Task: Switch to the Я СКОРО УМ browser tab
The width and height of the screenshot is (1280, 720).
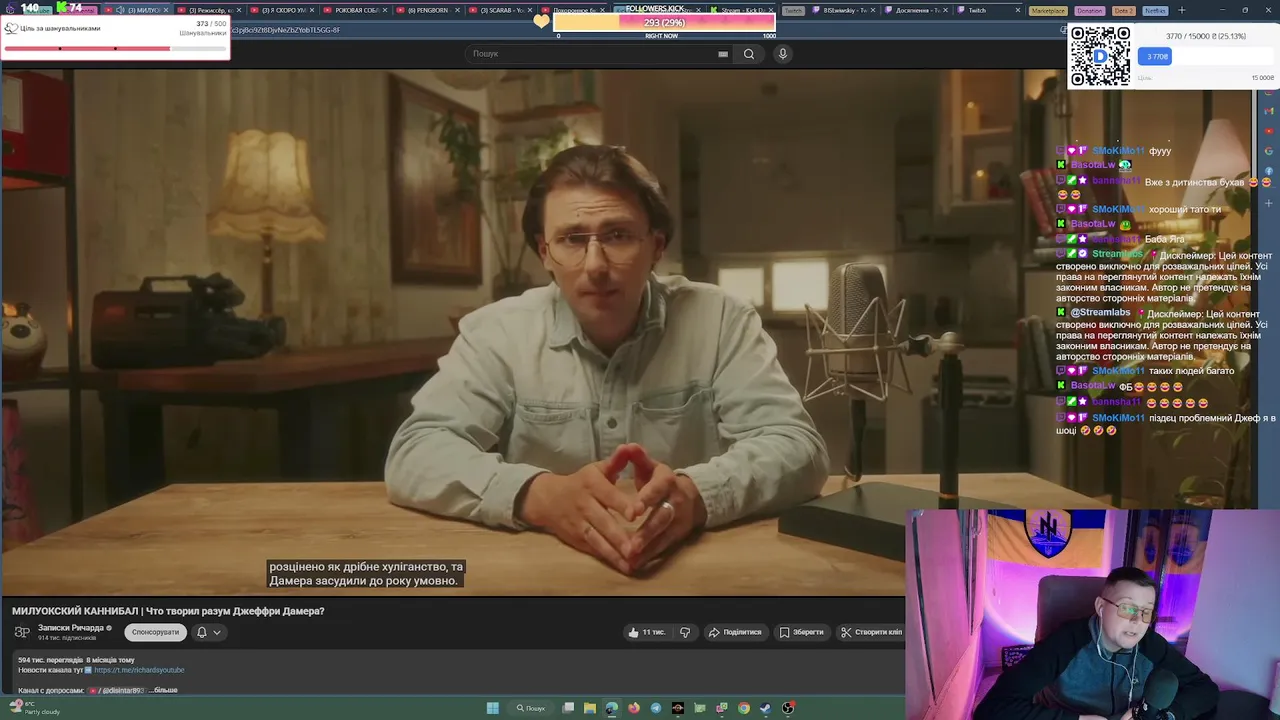Action: click(284, 10)
